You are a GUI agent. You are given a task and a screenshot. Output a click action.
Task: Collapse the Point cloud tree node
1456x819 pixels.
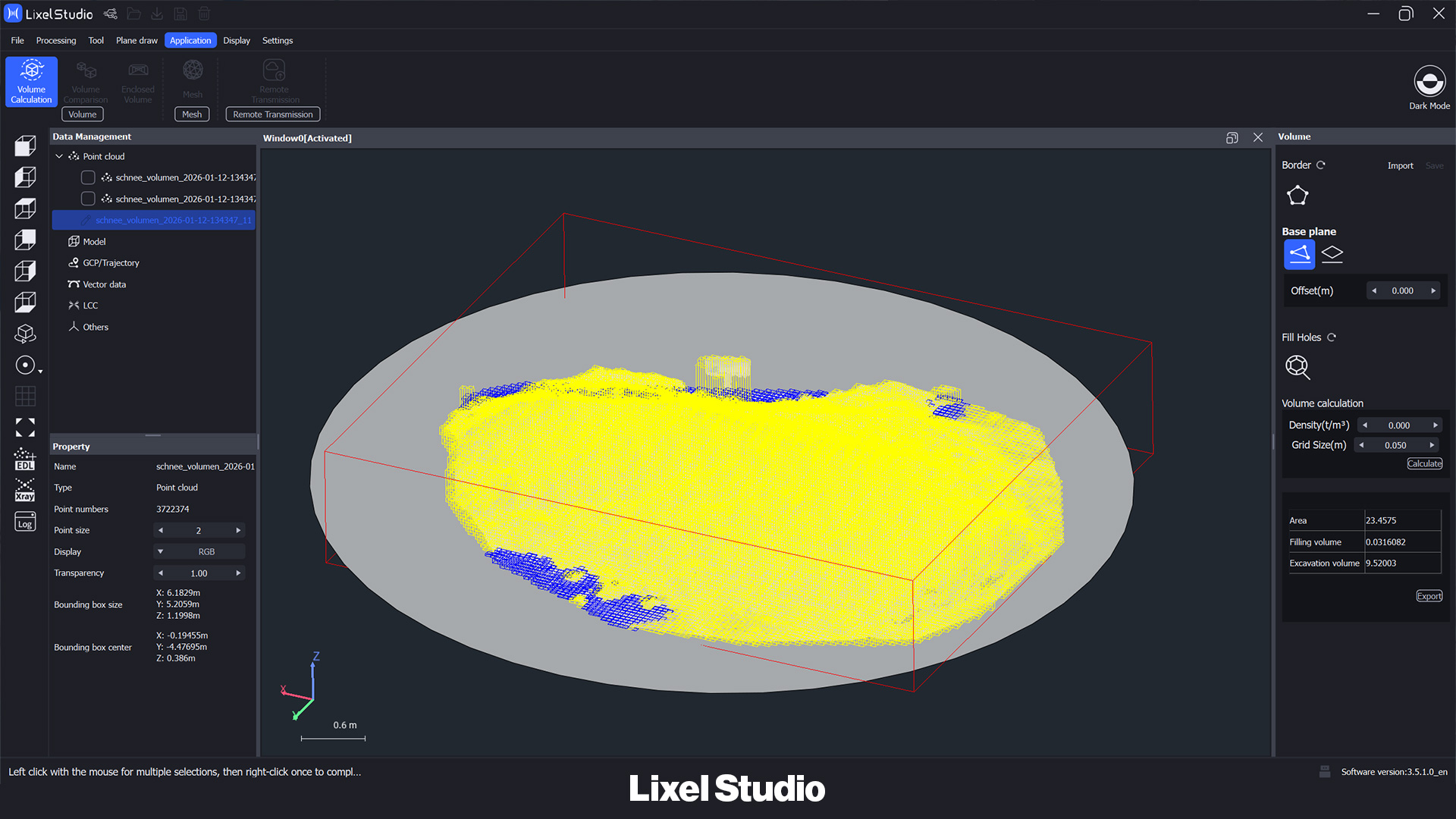click(59, 155)
